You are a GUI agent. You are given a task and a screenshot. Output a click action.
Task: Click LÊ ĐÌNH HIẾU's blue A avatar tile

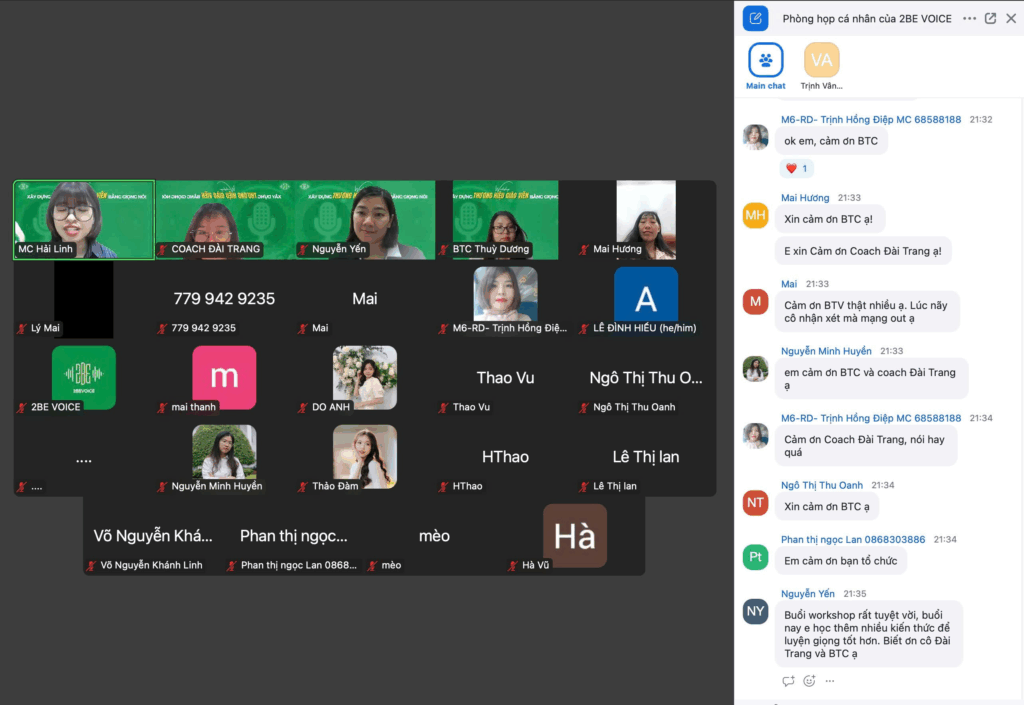point(646,298)
